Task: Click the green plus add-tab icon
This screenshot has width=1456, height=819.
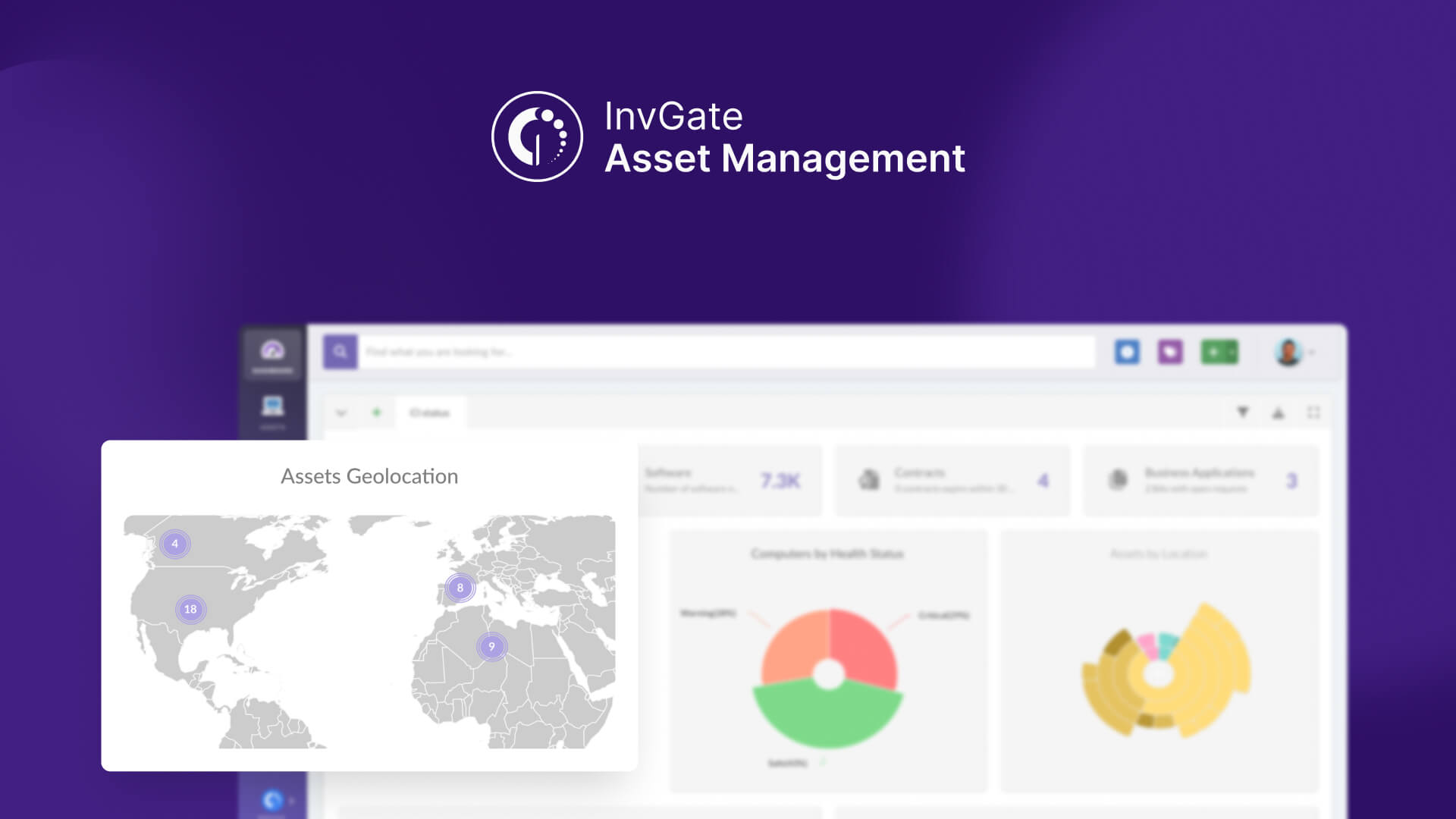Action: [x=376, y=413]
